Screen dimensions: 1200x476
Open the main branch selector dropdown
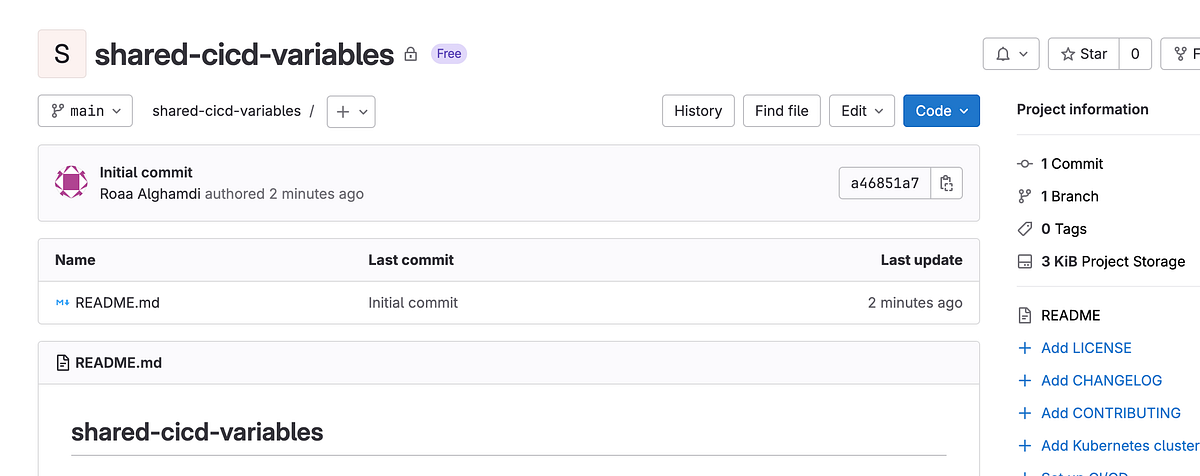point(86,111)
